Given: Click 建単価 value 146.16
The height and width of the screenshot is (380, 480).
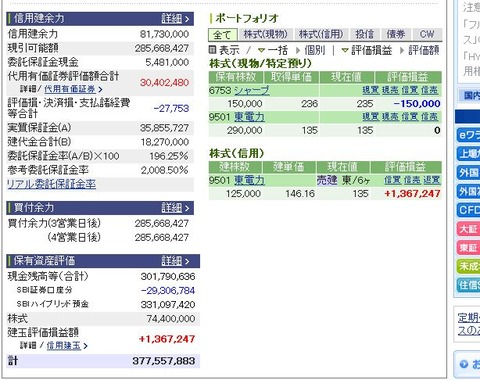Looking at the screenshot, I should (300, 194).
